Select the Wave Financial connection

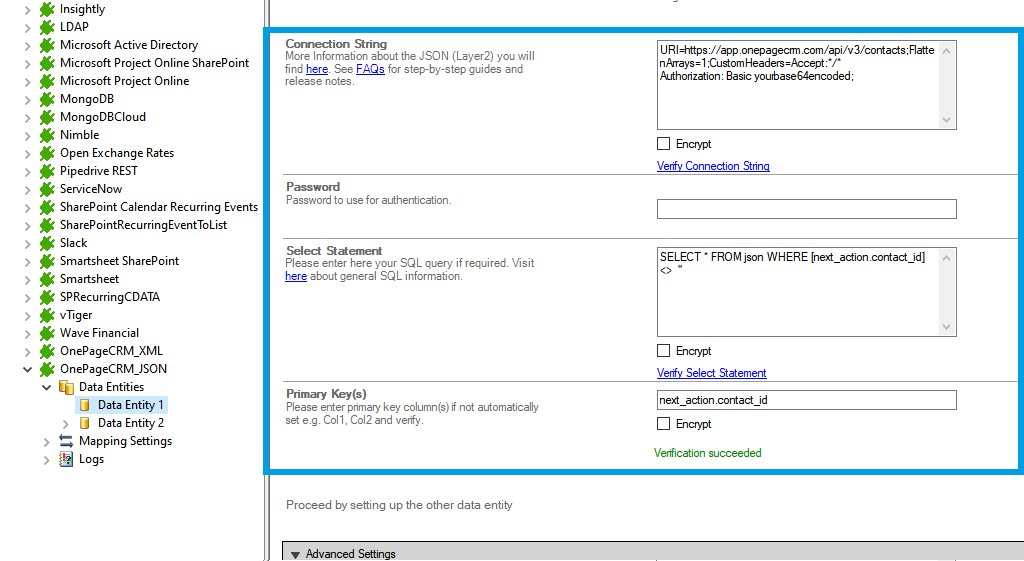(99, 333)
